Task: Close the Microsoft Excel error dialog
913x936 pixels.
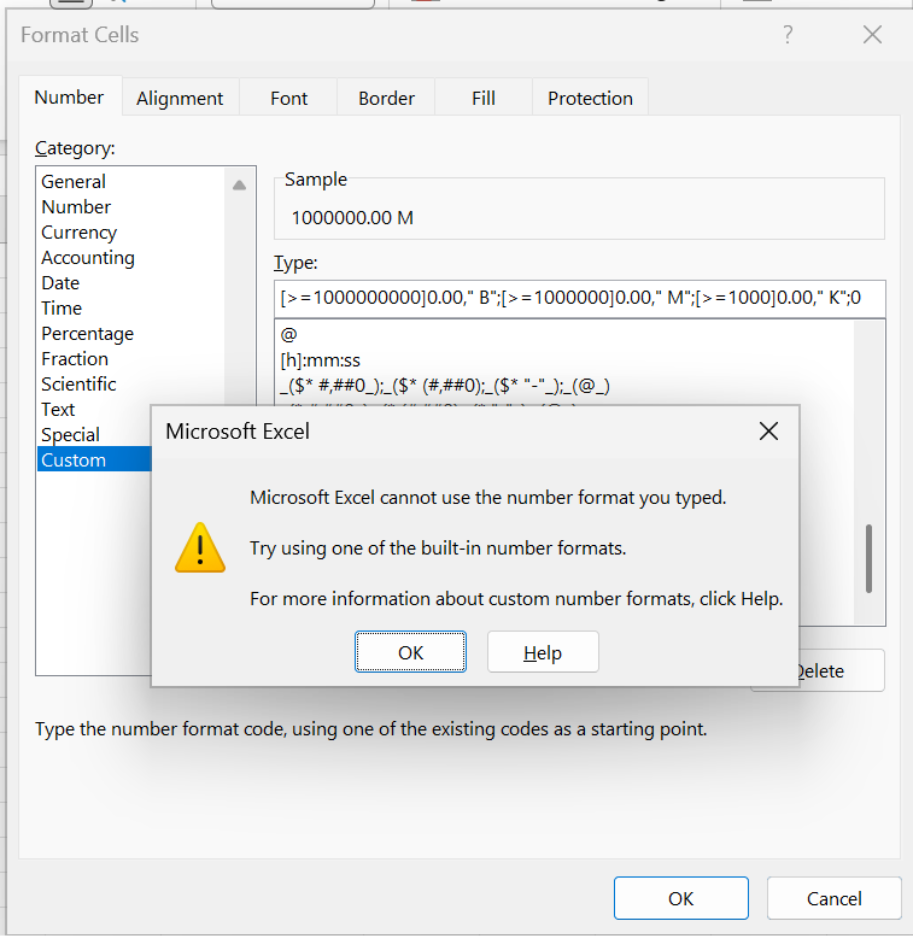Action: click(x=768, y=431)
